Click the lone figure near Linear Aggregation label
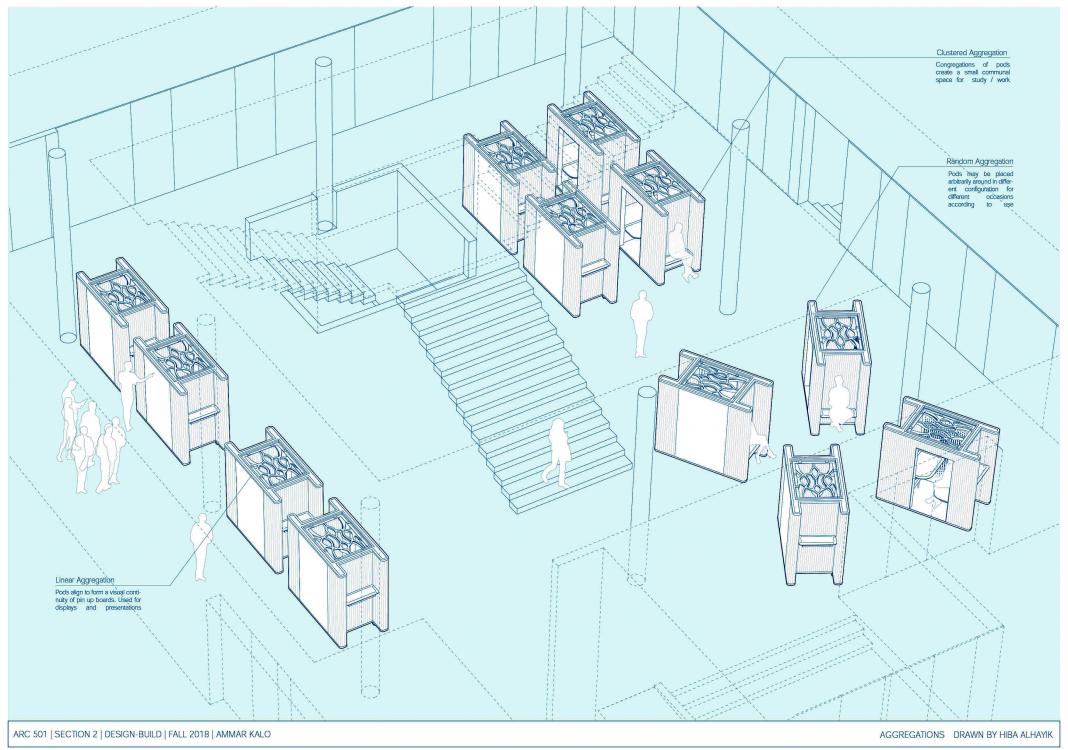This screenshot has height=750, width=1068. tap(200, 547)
